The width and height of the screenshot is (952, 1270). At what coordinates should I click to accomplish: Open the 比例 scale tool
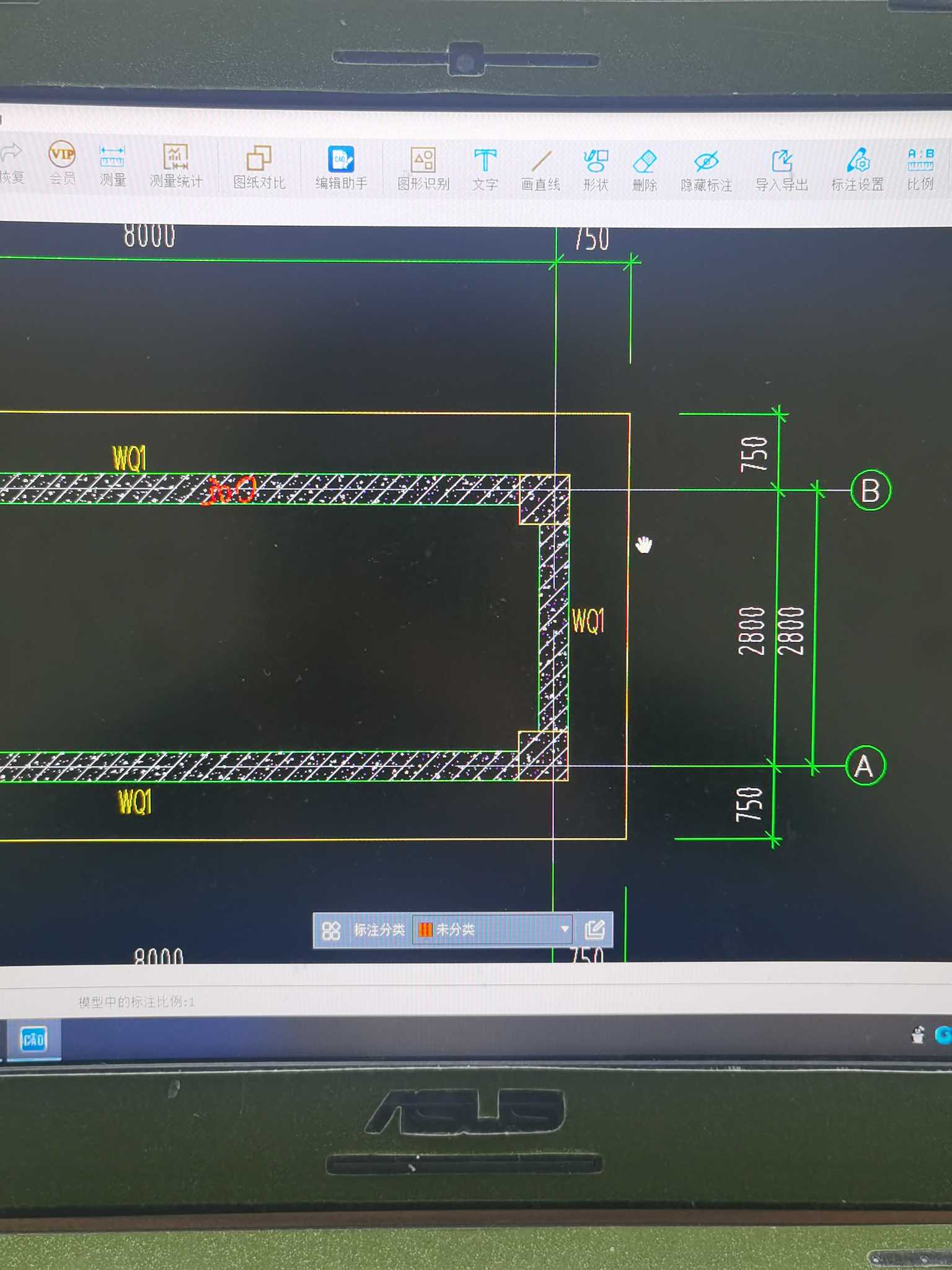click(920, 169)
